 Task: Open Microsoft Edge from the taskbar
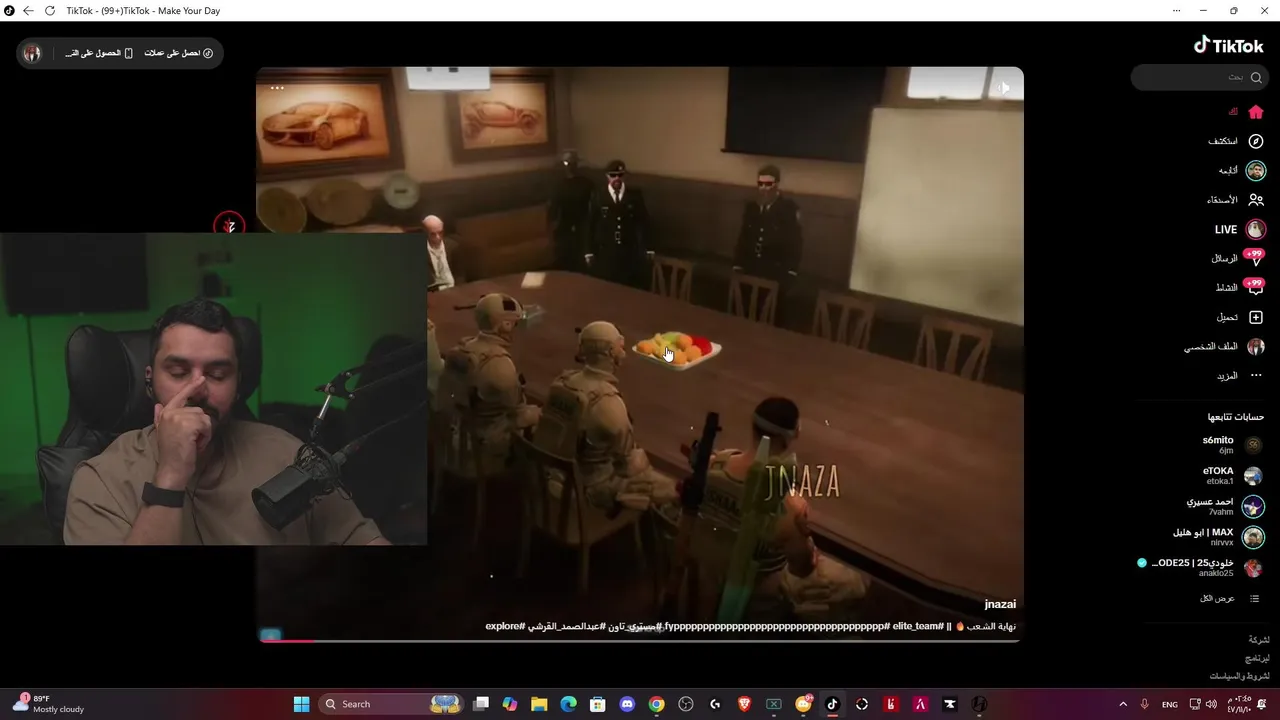568,704
